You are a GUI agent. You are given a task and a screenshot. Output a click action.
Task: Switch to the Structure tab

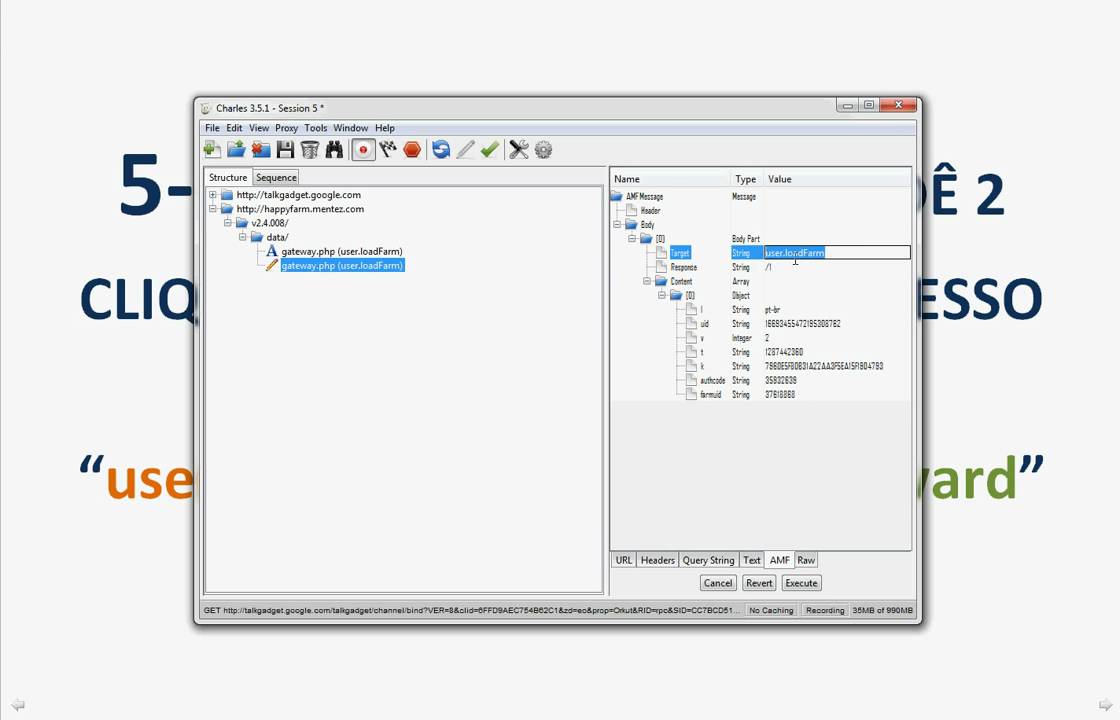pyautogui.click(x=228, y=177)
